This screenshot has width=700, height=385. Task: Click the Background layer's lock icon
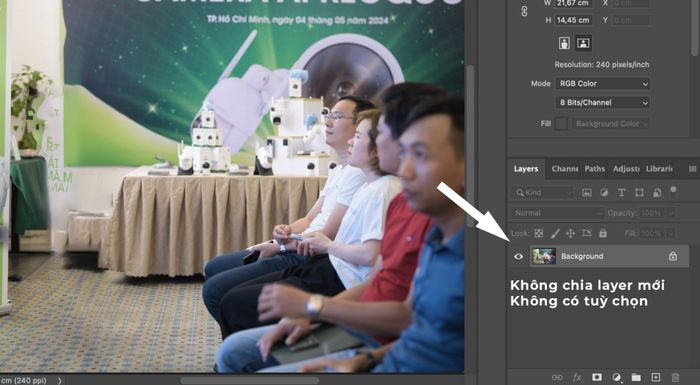coord(673,256)
